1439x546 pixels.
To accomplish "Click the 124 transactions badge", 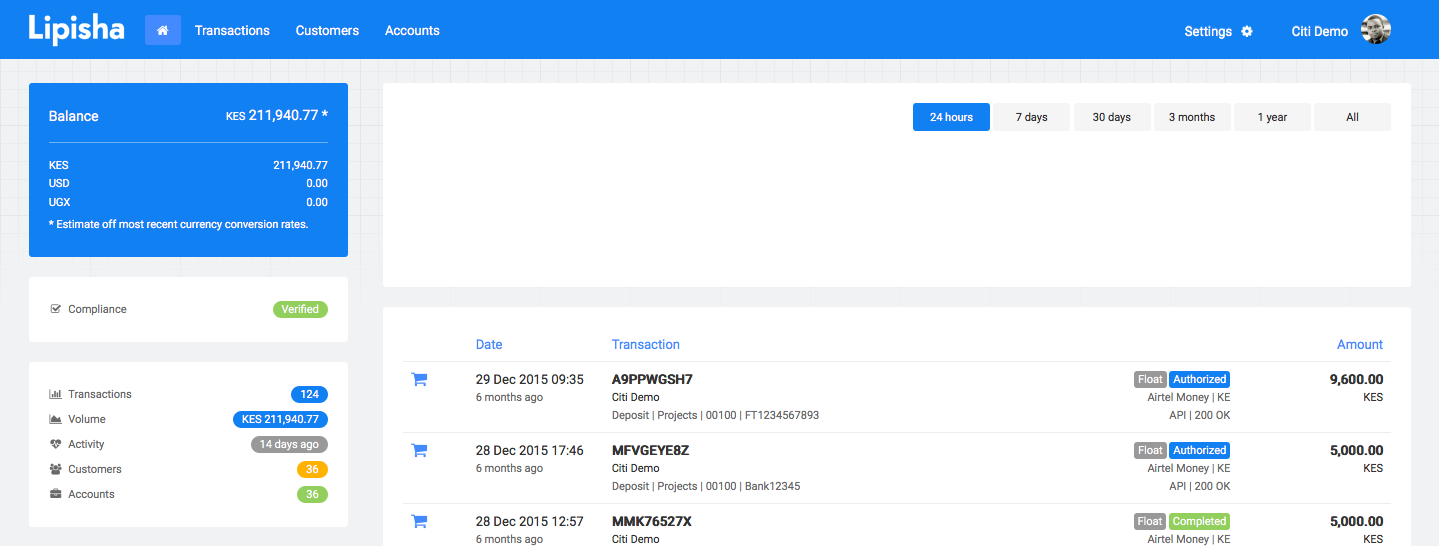I will [309, 394].
